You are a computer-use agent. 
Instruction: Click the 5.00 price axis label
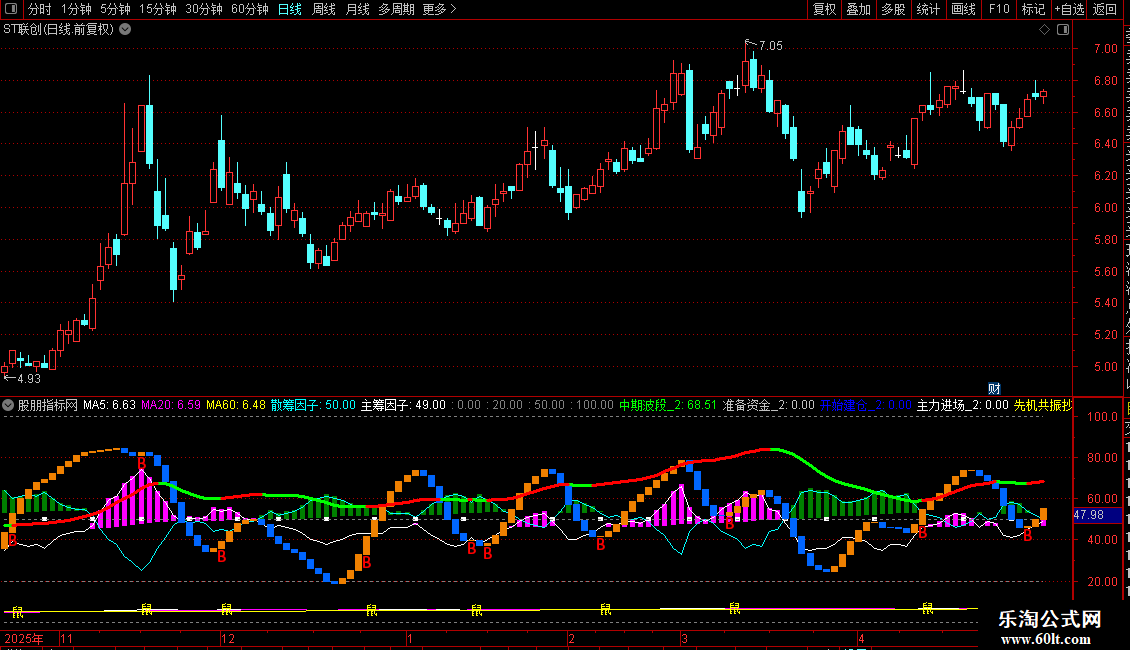click(1105, 366)
